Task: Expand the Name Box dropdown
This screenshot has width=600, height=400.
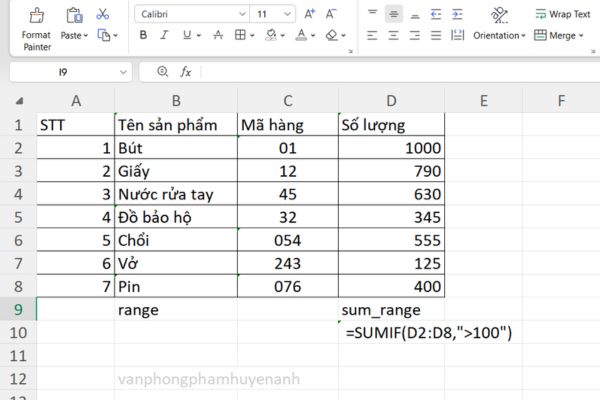Action: (123, 72)
